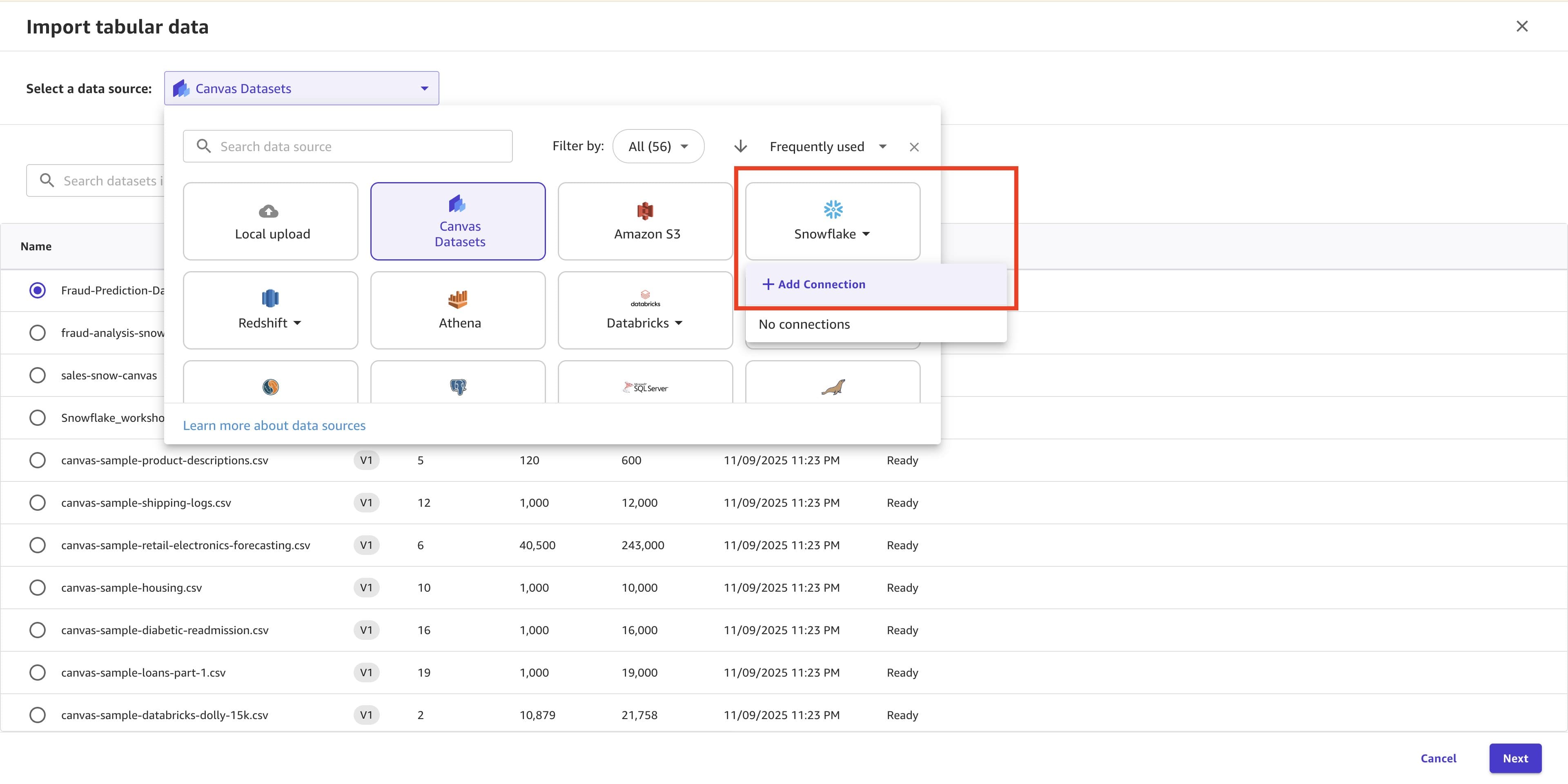
Task: Expand the Redshift connections arrow
Action: point(297,323)
